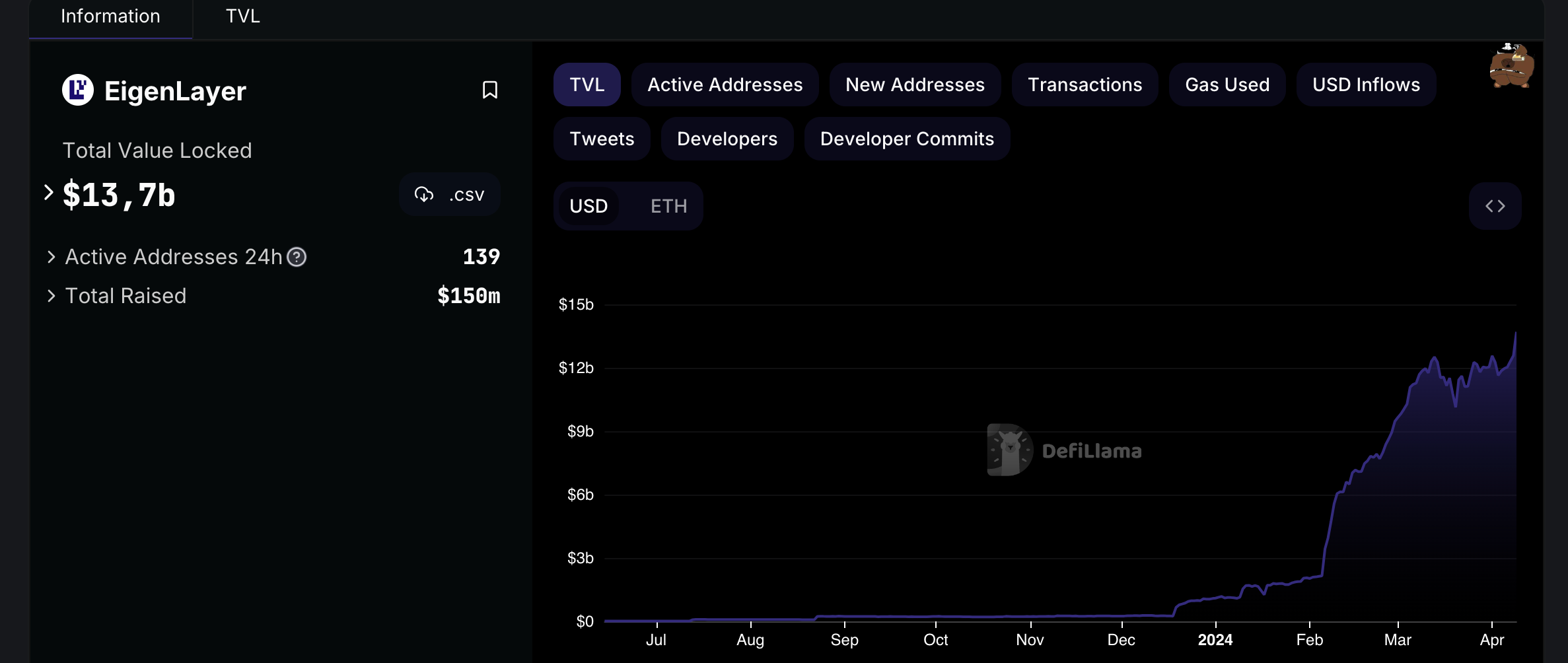Click the 2024 label on chart axis
The width and height of the screenshot is (1568, 663).
pos(1215,640)
